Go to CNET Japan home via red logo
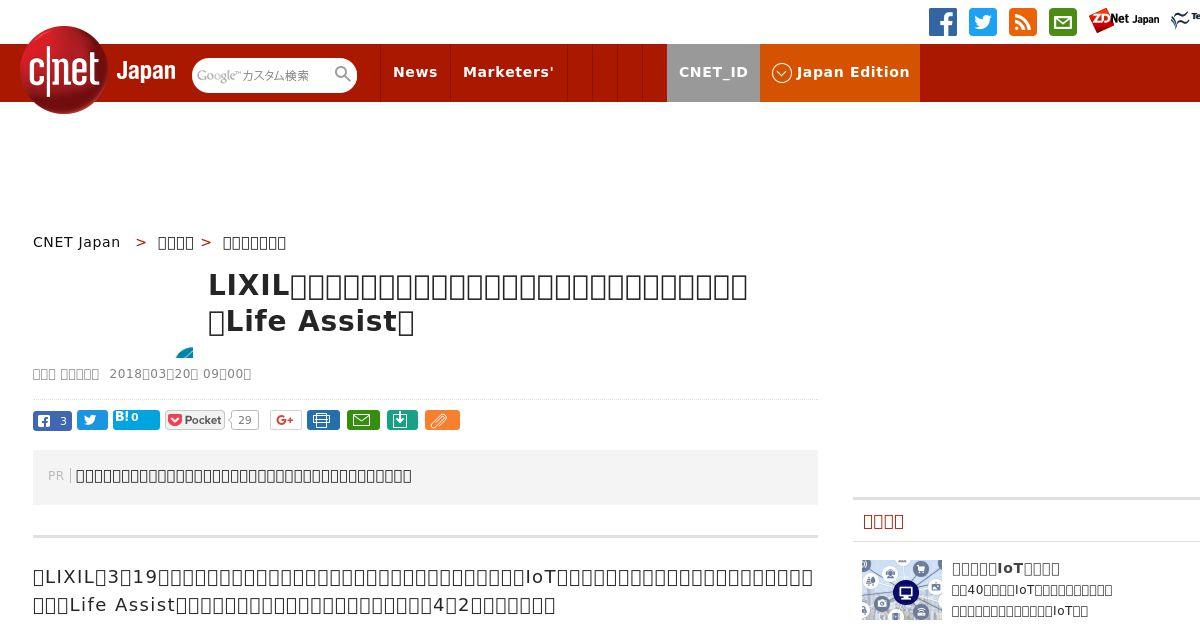The width and height of the screenshot is (1200, 630). click(64, 70)
